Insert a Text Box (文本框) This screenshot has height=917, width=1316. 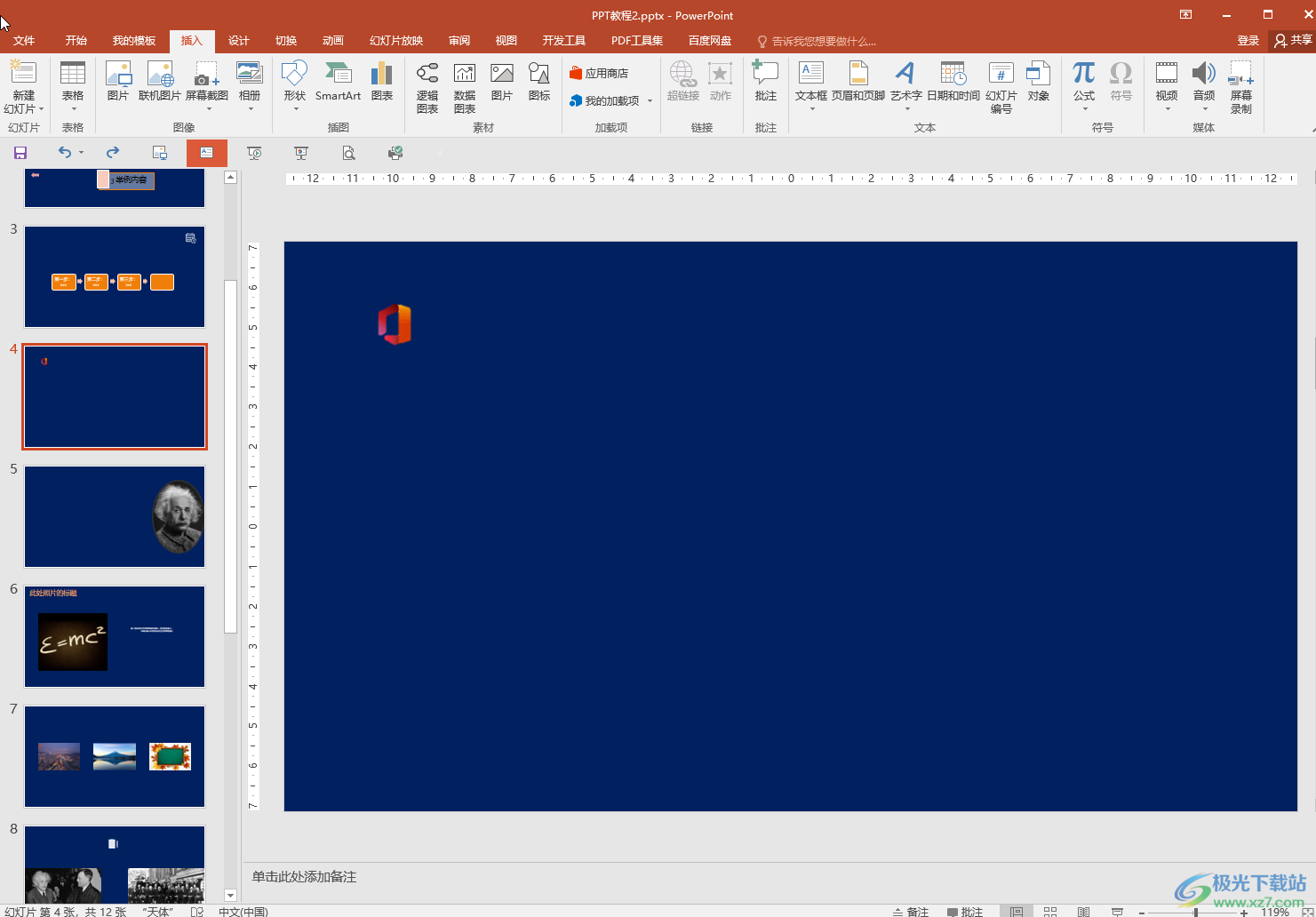811,85
